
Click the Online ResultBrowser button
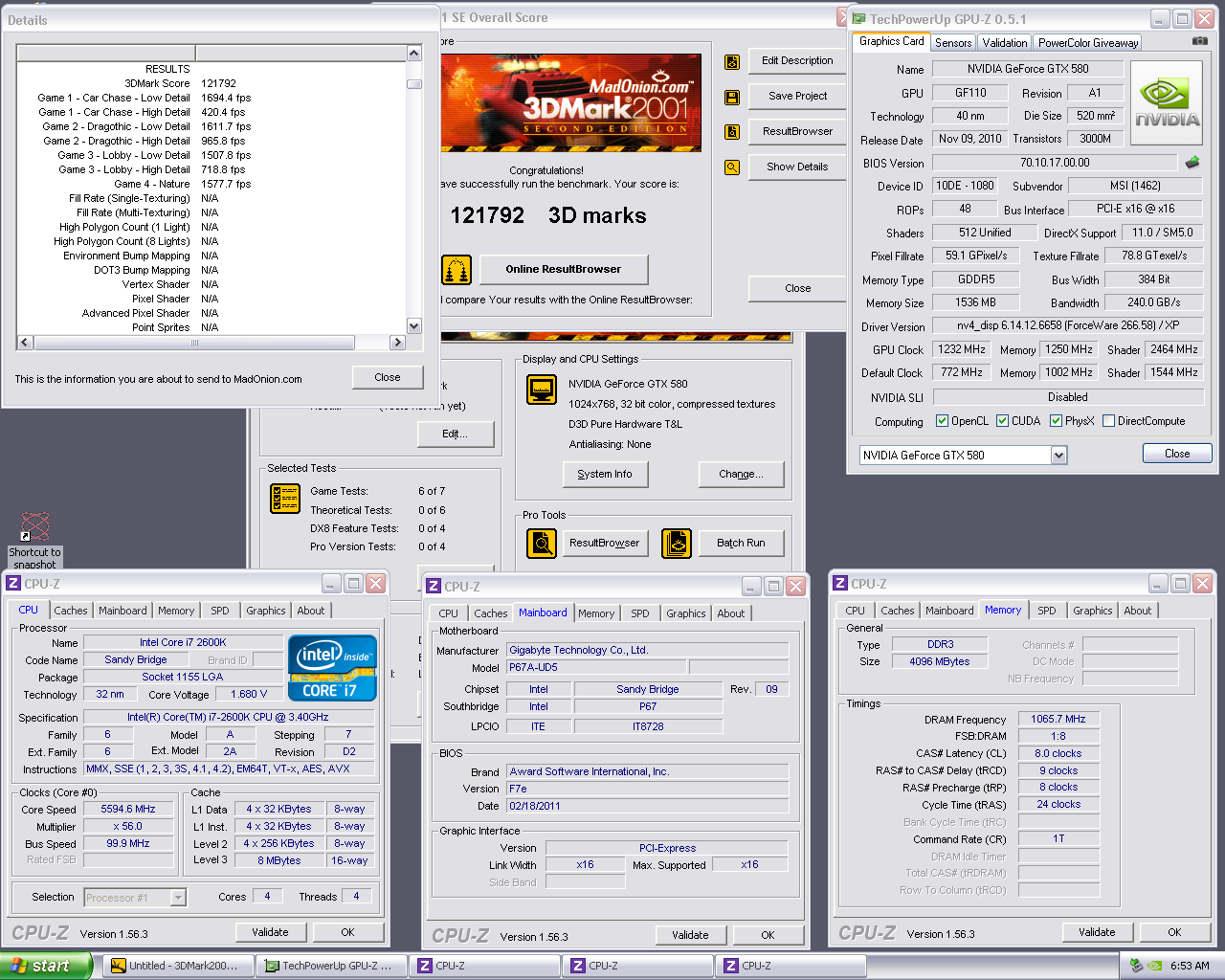563,270
